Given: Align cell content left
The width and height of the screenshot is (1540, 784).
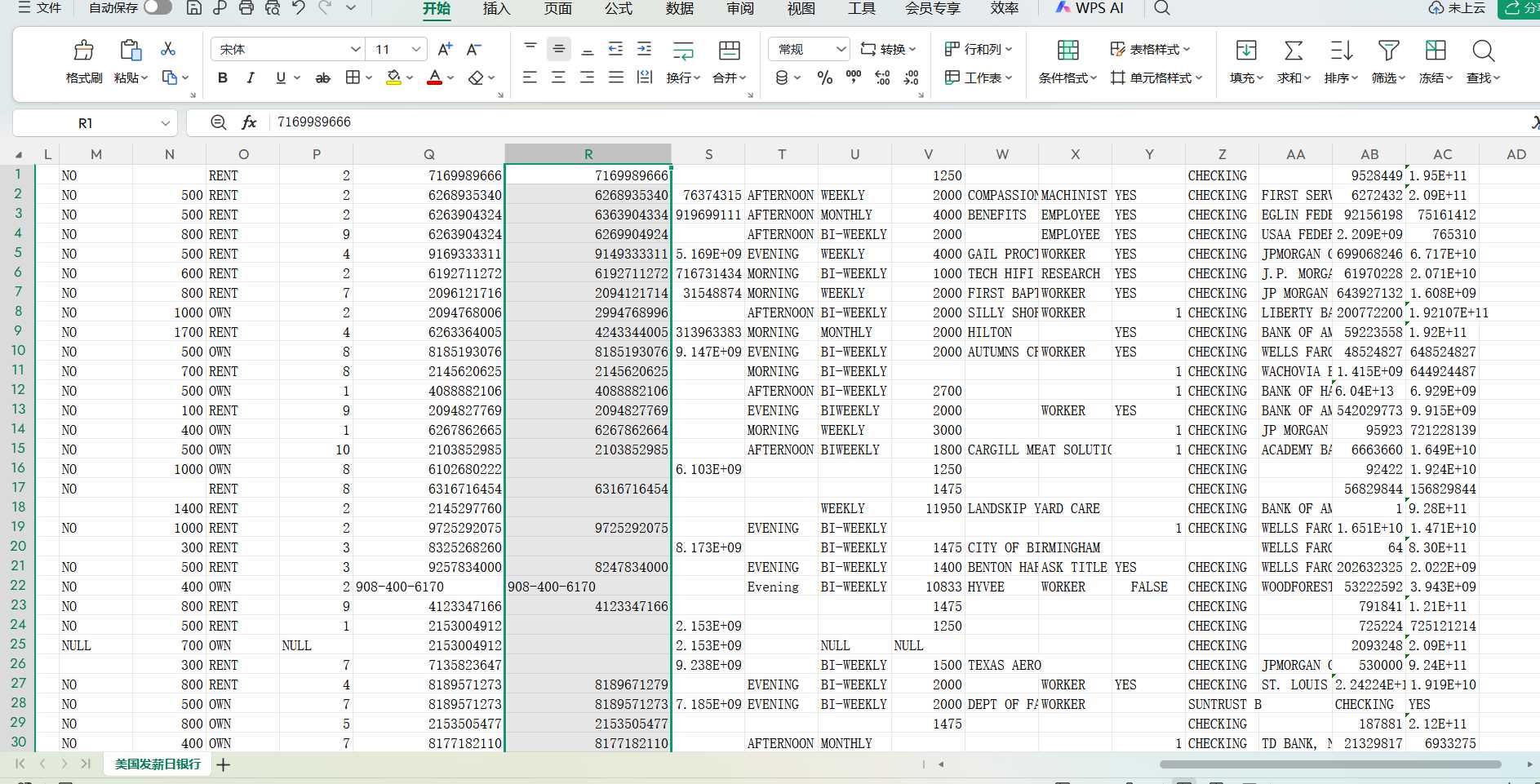Looking at the screenshot, I should (x=530, y=78).
